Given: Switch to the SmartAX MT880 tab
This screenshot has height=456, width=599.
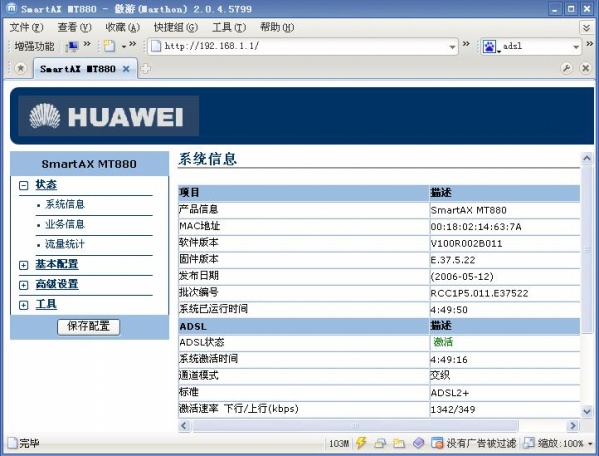Looking at the screenshot, I should (x=78, y=69).
